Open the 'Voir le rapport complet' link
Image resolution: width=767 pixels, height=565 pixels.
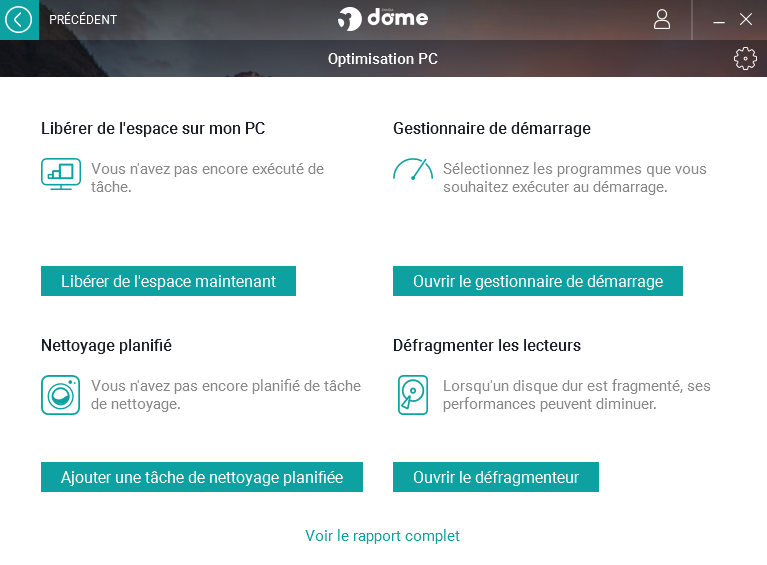click(x=383, y=536)
